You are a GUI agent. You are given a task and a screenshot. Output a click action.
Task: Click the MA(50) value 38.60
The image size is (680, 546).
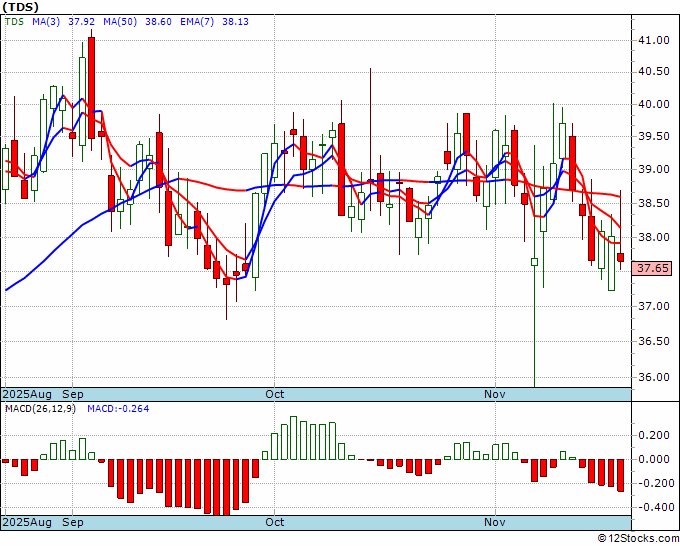tap(158, 22)
